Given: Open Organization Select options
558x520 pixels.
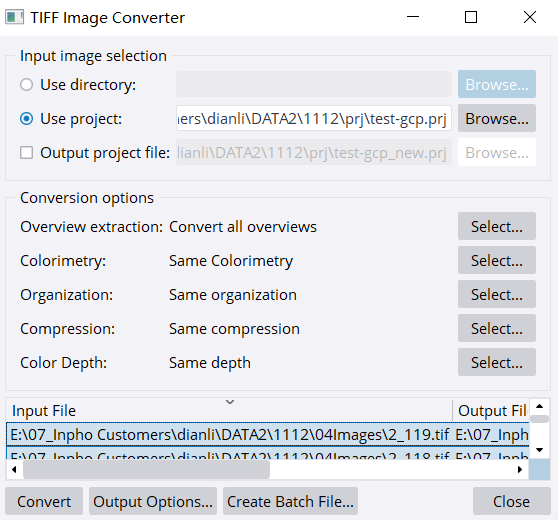Looking at the screenshot, I should [497, 294].
